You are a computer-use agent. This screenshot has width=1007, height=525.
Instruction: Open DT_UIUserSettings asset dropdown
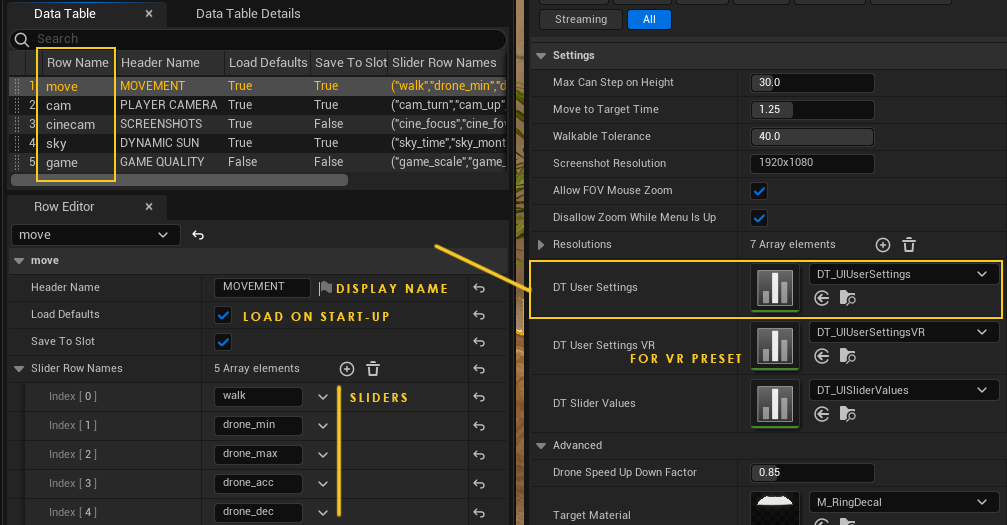(904, 274)
